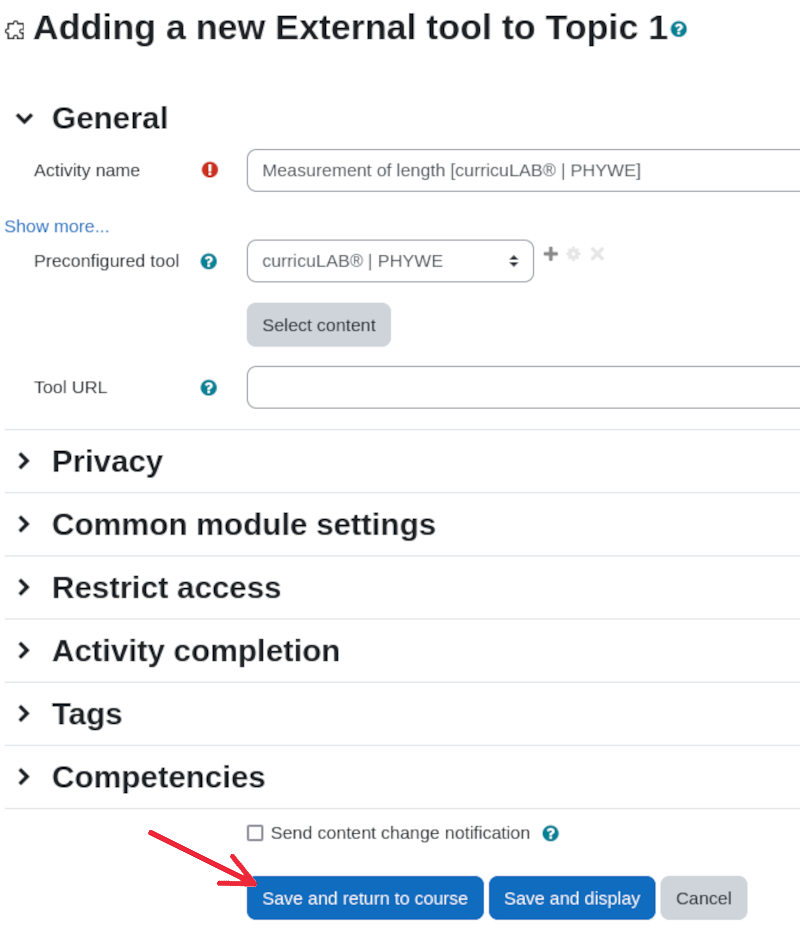Open help for Tool URL
Viewport: 800px width, 939px height.
coord(208,388)
